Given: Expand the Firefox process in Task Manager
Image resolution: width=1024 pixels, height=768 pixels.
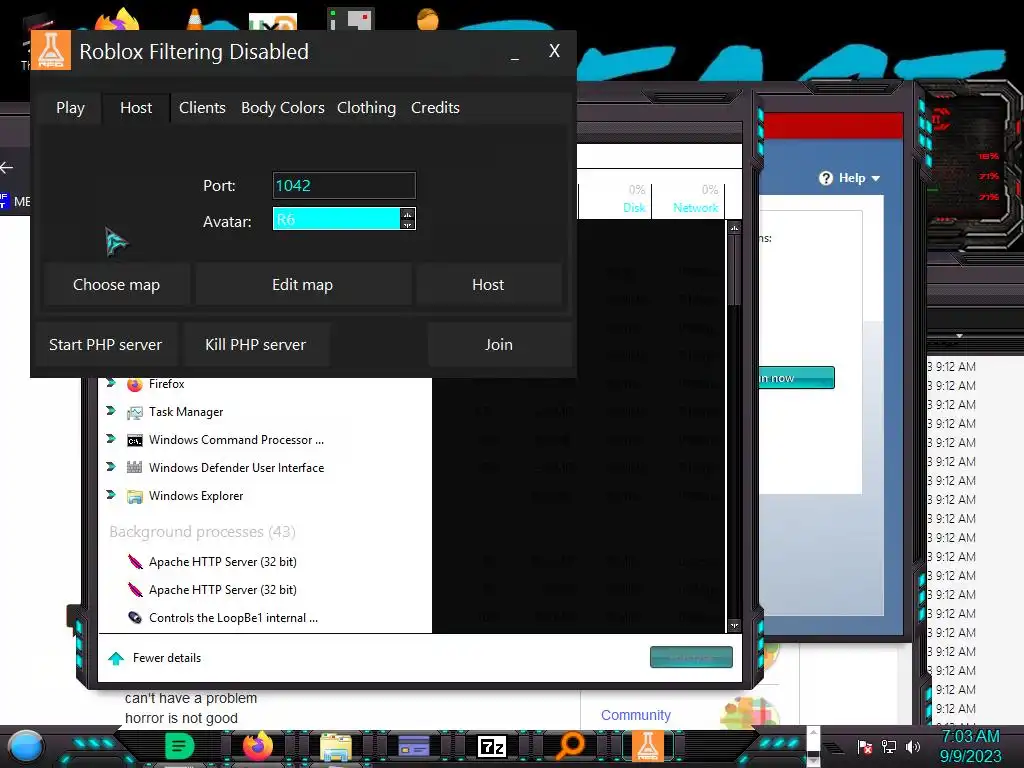Looking at the screenshot, I should 111,383.
